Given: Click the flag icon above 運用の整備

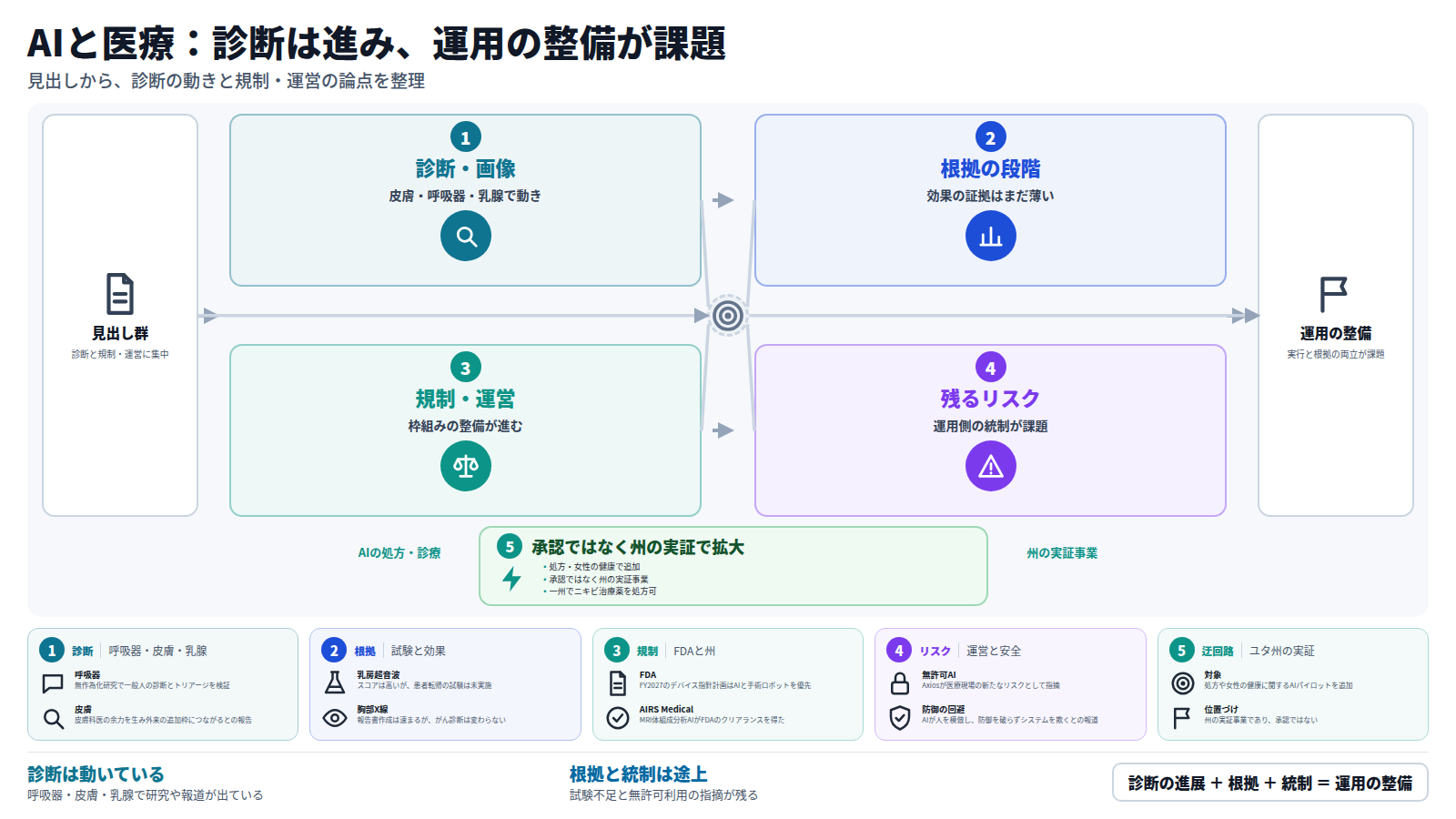Looking at the screenshot, I should click(1334, 295).
